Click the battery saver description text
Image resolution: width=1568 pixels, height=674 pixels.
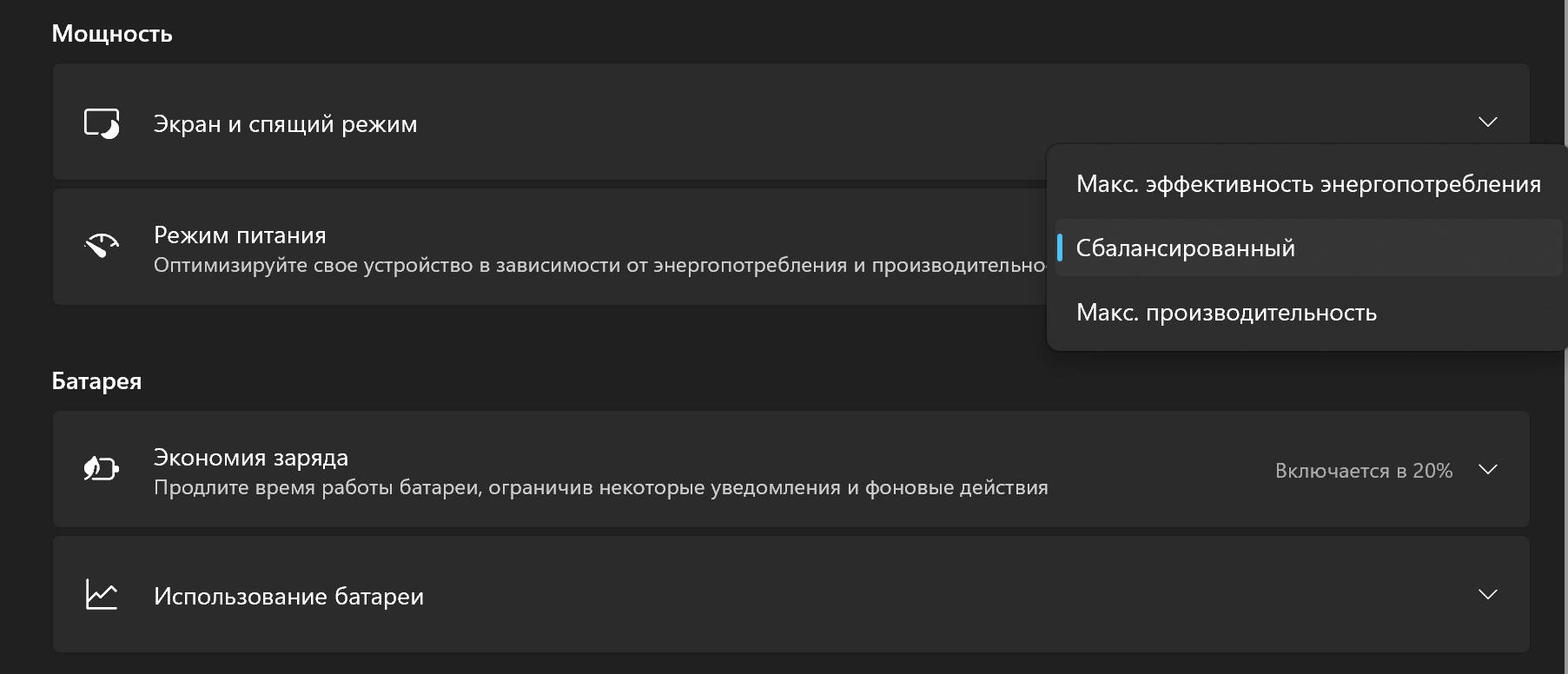pyautogui.click(x=600, y=488)
